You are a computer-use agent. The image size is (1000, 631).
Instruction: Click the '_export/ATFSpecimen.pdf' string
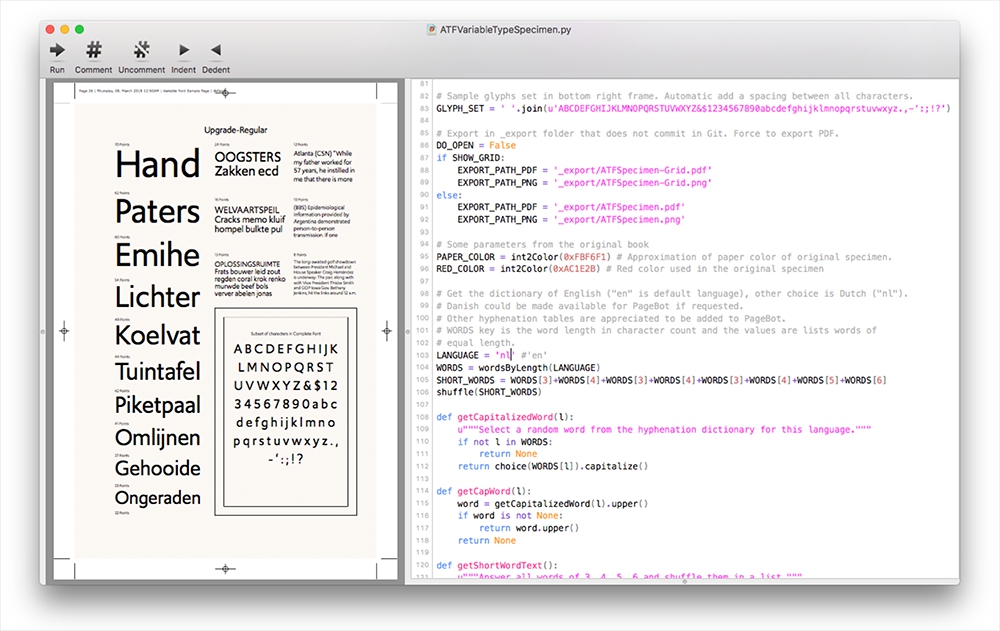(619, 207)
